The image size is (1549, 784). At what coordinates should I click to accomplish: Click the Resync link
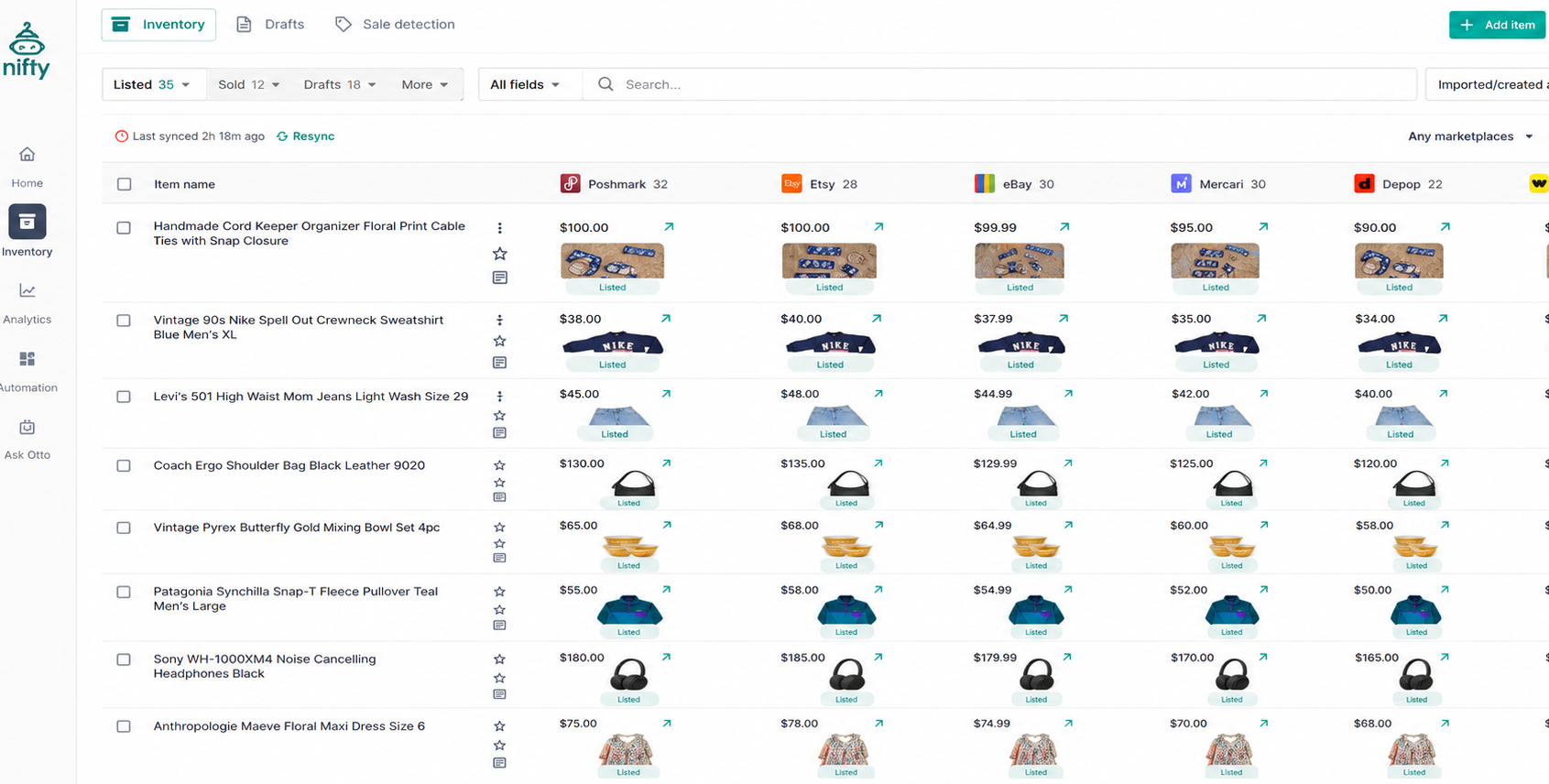point(306,136)
